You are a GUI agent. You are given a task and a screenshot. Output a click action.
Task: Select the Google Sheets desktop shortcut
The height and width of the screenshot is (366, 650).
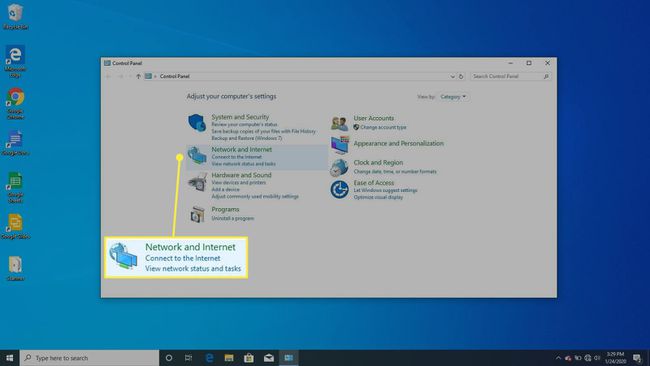click(15, 187)
